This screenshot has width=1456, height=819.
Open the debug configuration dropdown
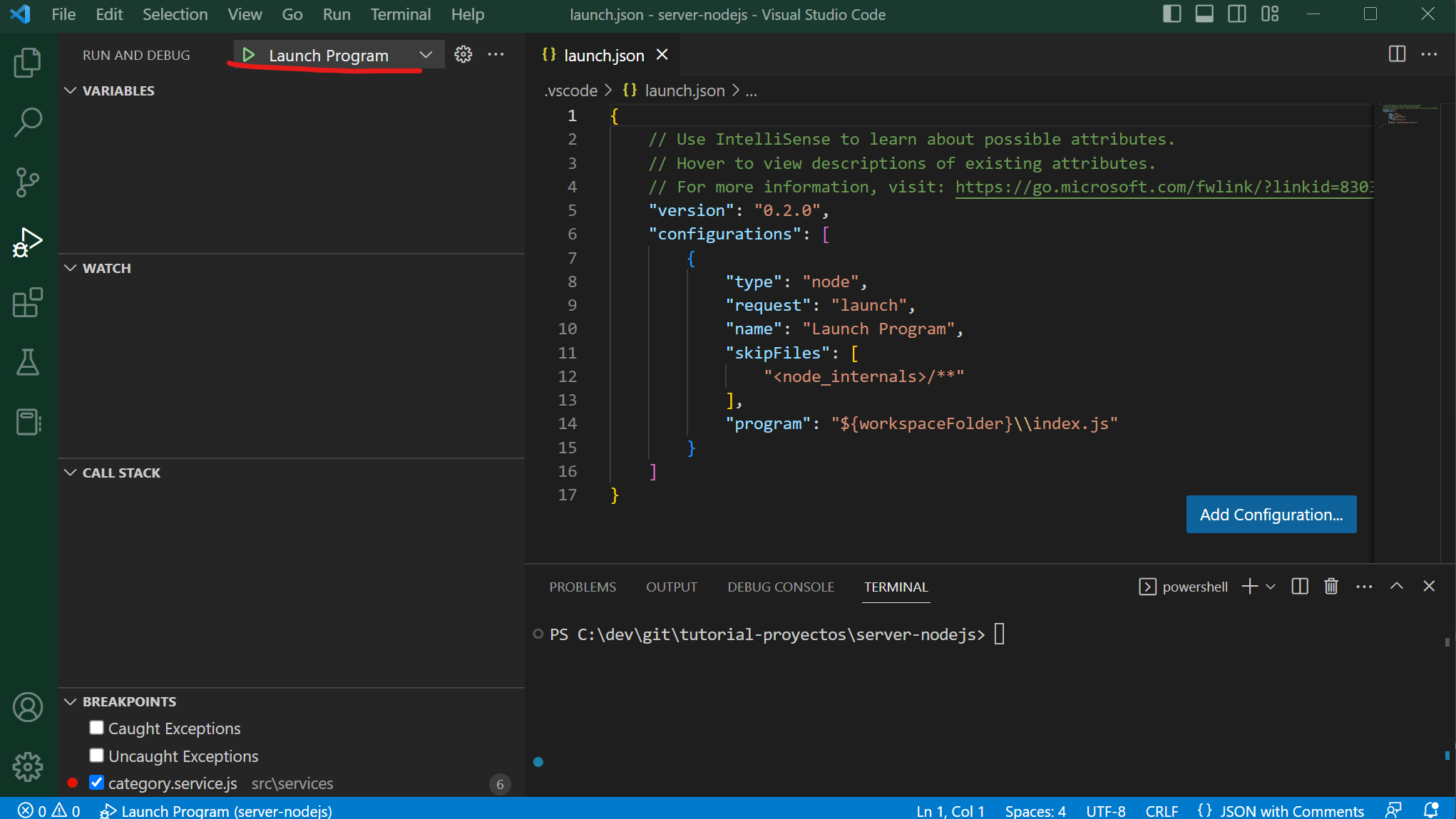click(x=426, y=54)
